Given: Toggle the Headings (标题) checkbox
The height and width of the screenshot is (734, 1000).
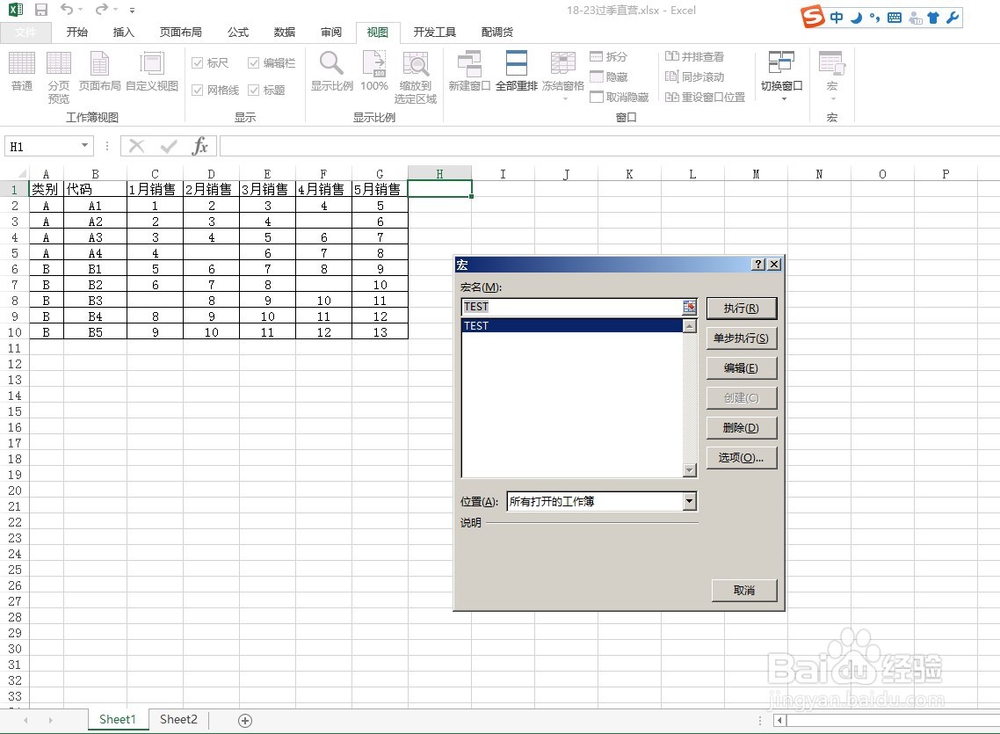Looking at the screenshot, I should (253, 90).
